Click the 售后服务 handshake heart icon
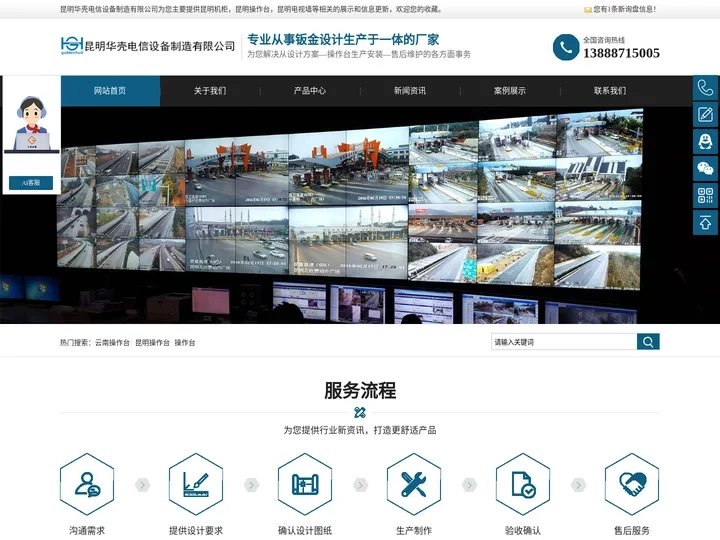This screenshot has height=540, width=720. (632, 484)
